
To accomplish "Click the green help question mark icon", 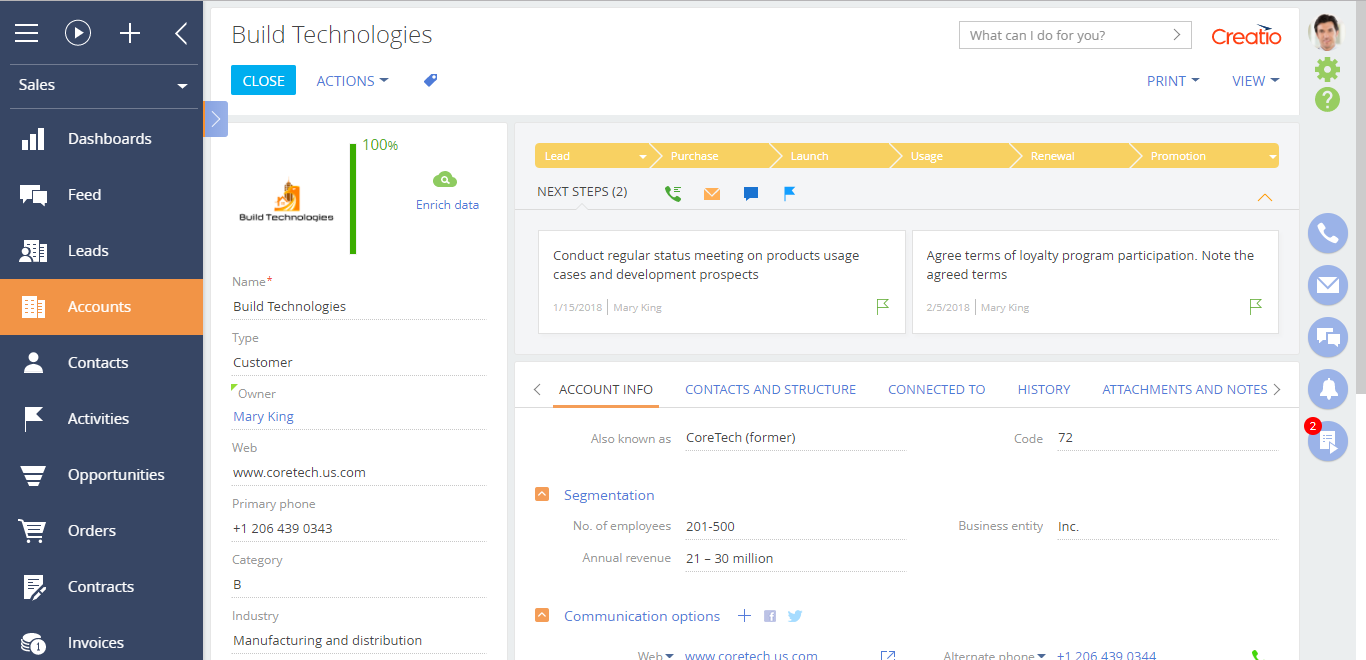I will coord(1327,99).
